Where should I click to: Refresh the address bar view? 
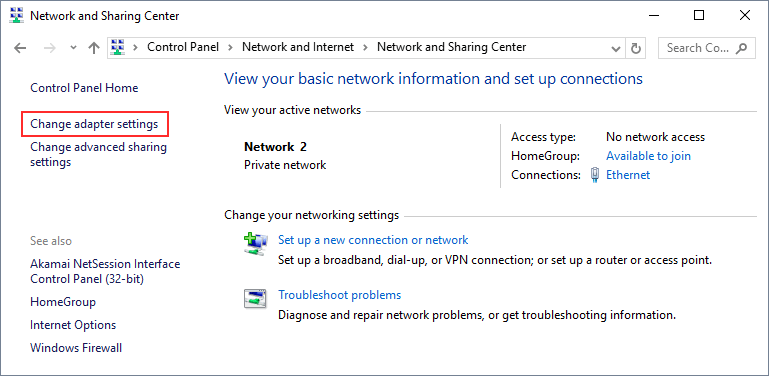[x=636, y=48]
